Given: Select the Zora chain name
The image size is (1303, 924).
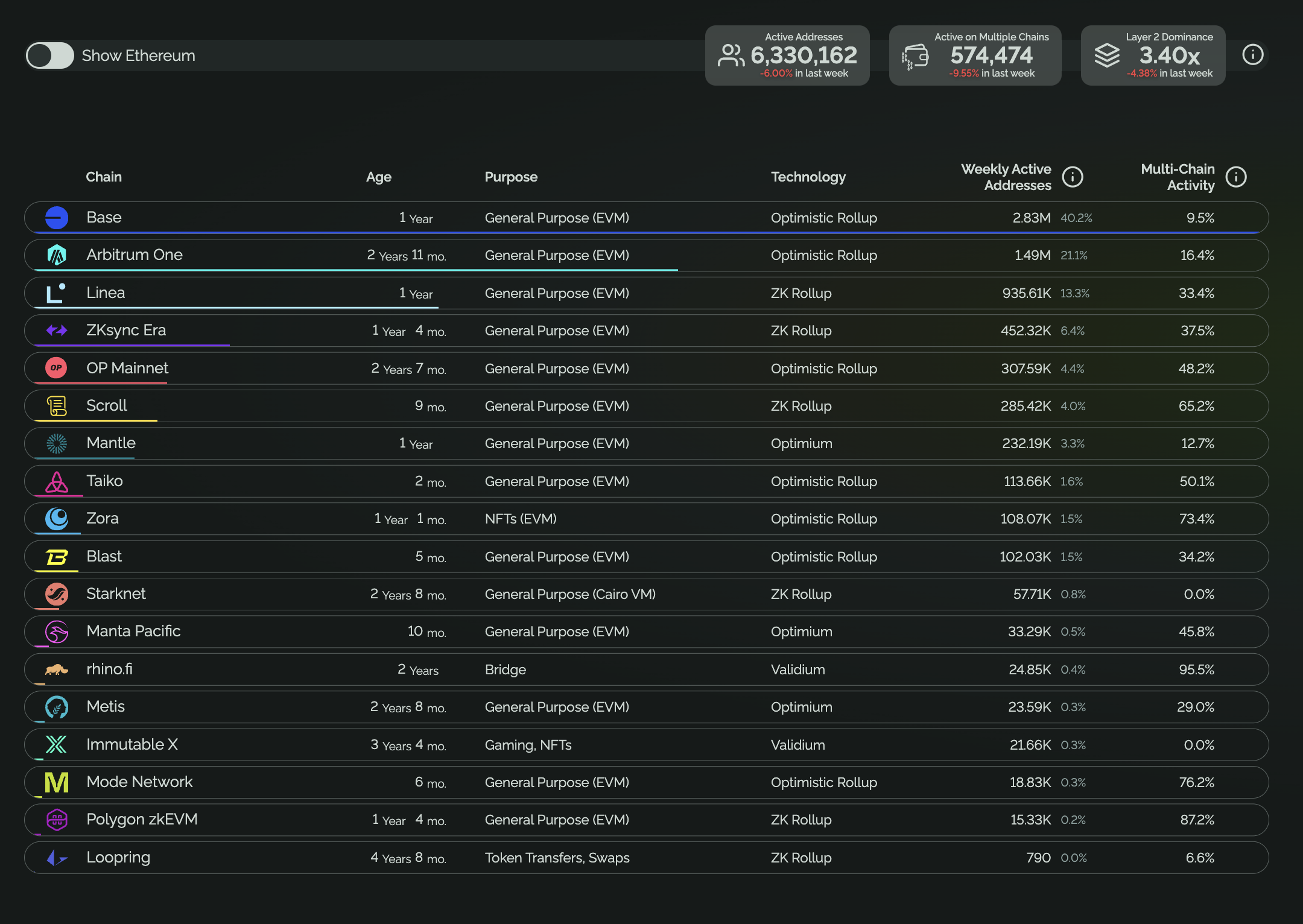Looking at the screenshot, I should (x=103, y=518).
